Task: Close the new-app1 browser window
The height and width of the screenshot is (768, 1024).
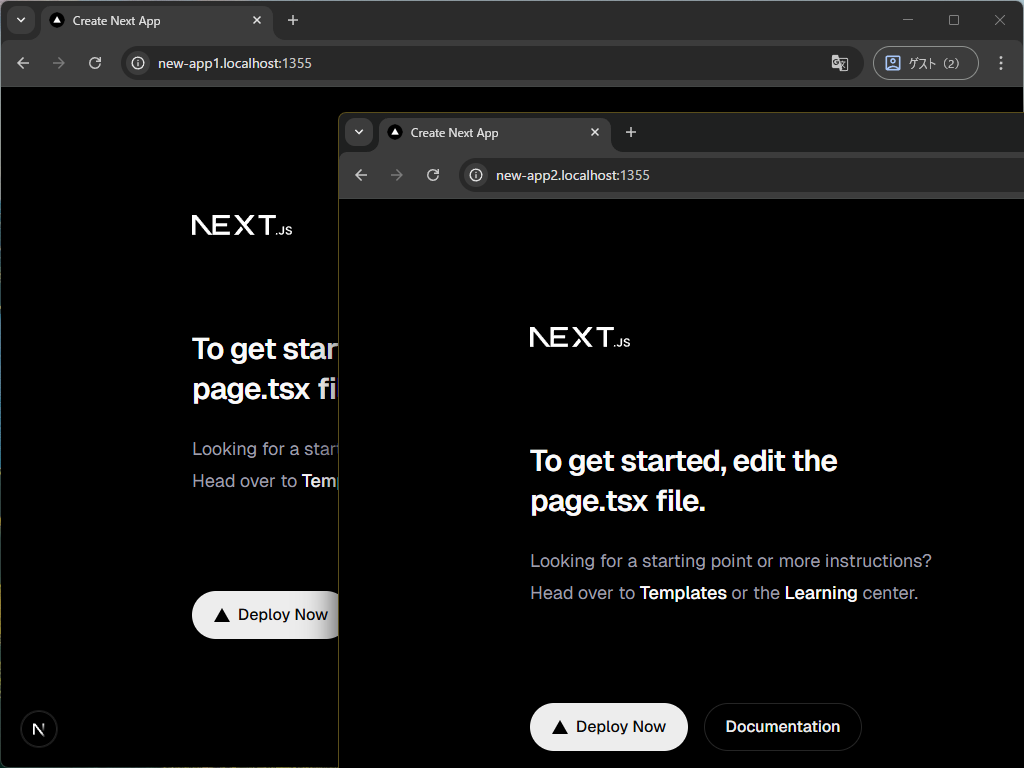Action: [999, 20]
